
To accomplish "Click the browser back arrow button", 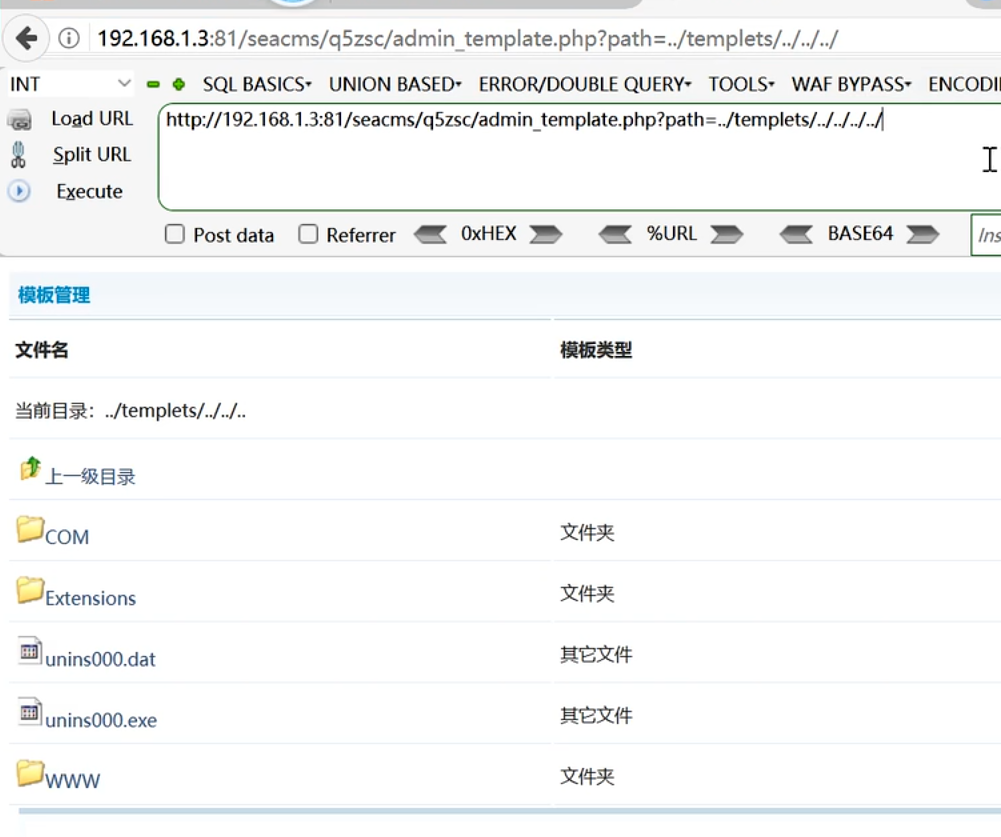I will pos(26,39).
